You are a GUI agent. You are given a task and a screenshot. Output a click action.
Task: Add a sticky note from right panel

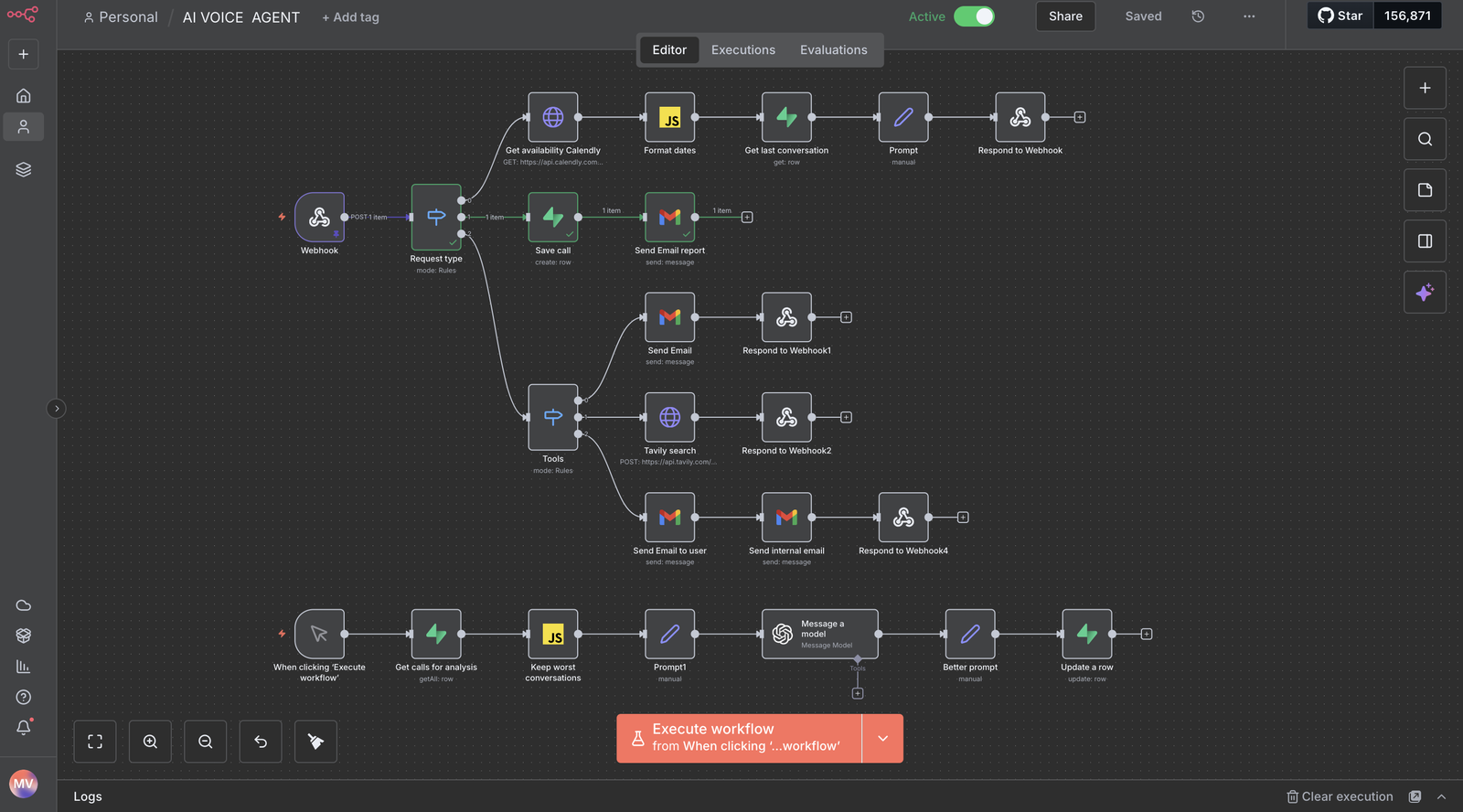click(1425, 190)
